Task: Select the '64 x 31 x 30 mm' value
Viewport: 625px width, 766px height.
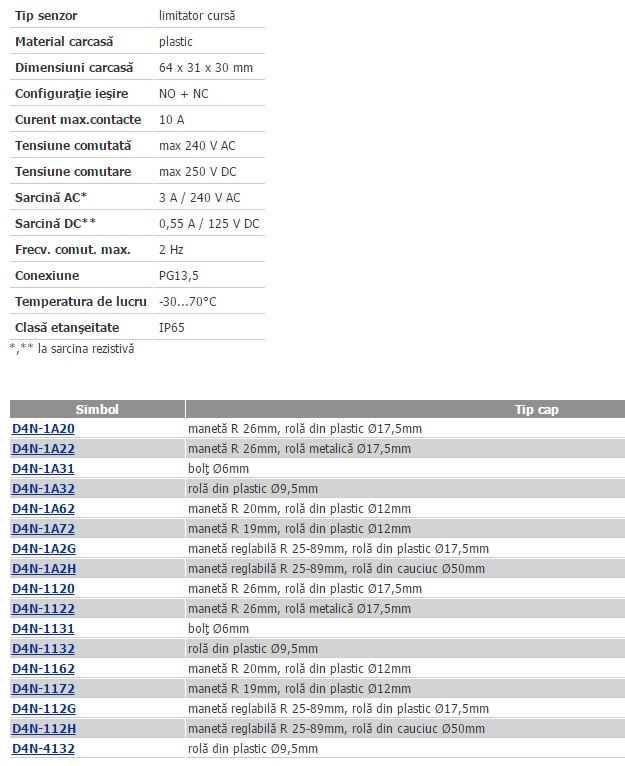Action: tap(206, 67)
